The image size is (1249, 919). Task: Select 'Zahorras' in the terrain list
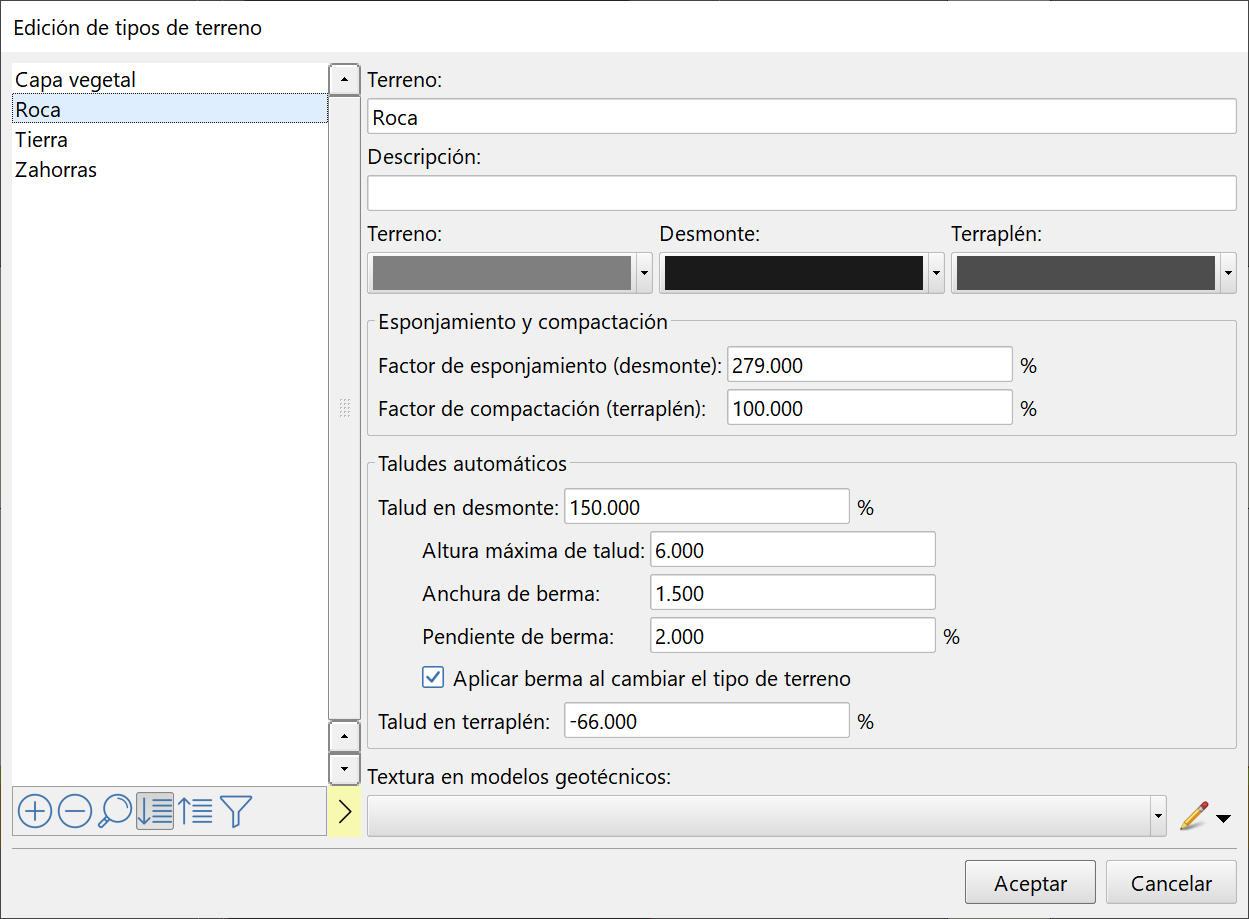point(56,170)
